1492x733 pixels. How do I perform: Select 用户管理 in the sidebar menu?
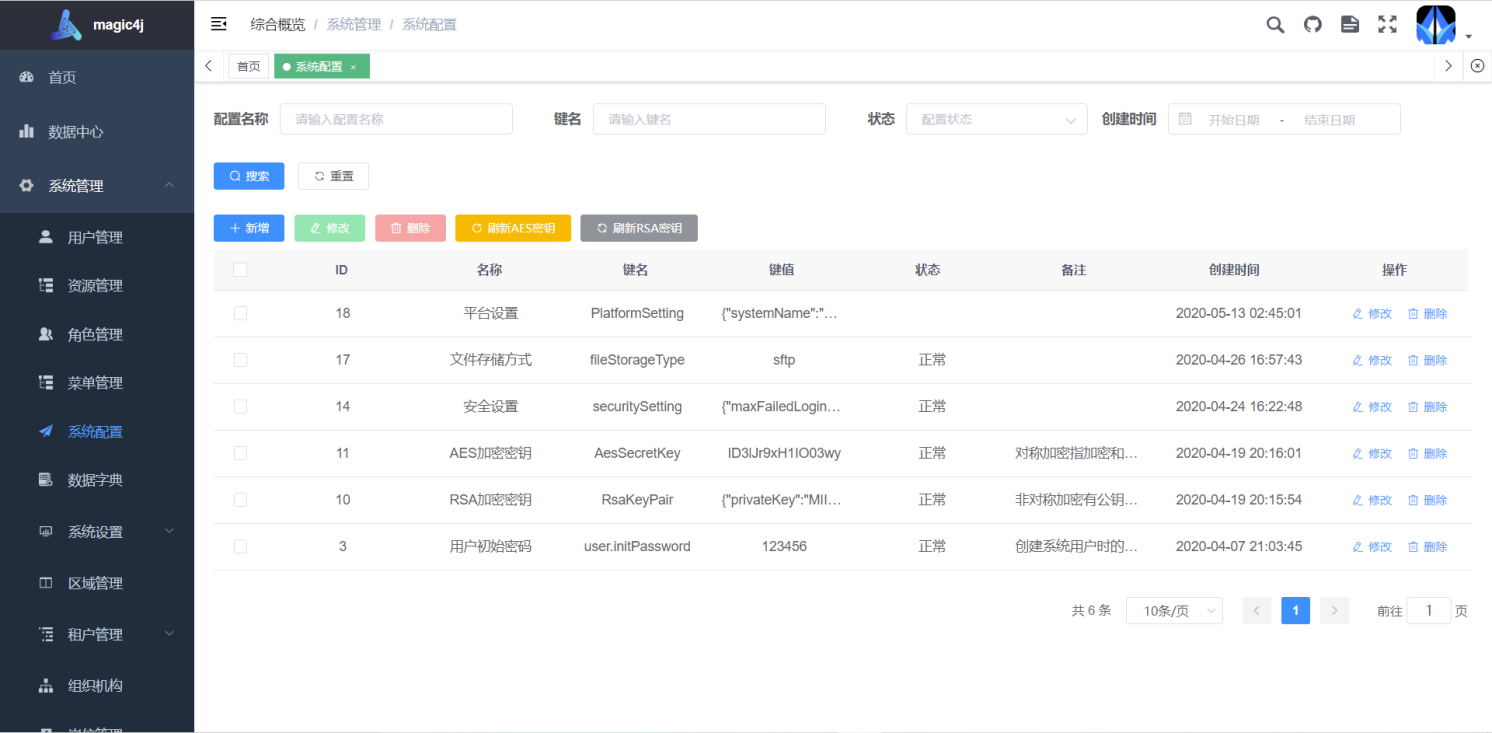pos(97,237)
